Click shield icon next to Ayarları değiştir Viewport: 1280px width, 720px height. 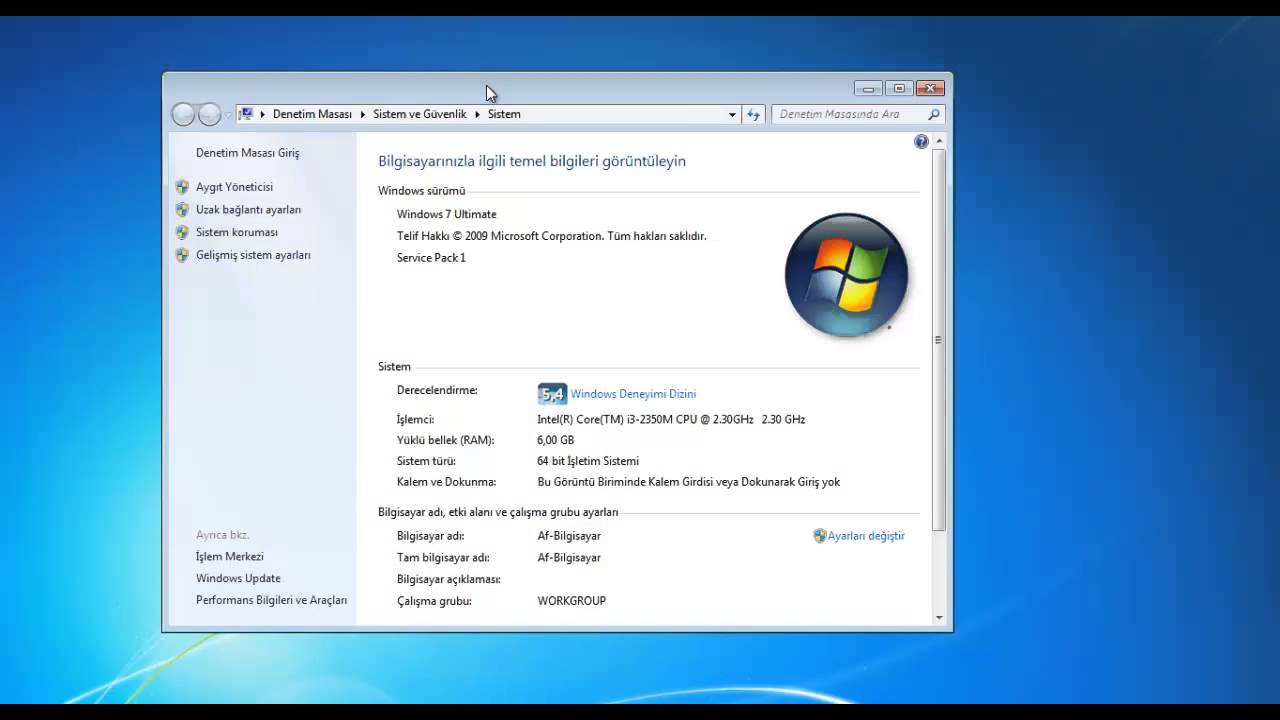coord(820,536)
